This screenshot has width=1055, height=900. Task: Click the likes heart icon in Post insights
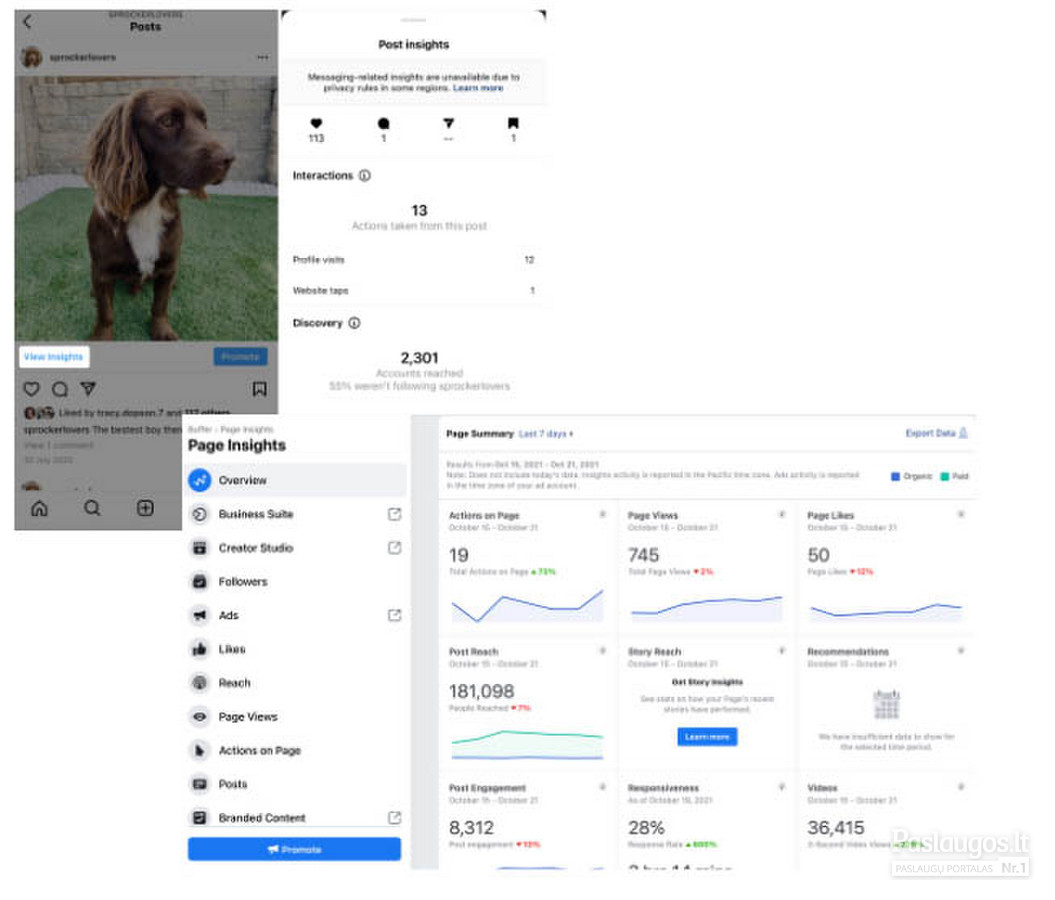316,123
